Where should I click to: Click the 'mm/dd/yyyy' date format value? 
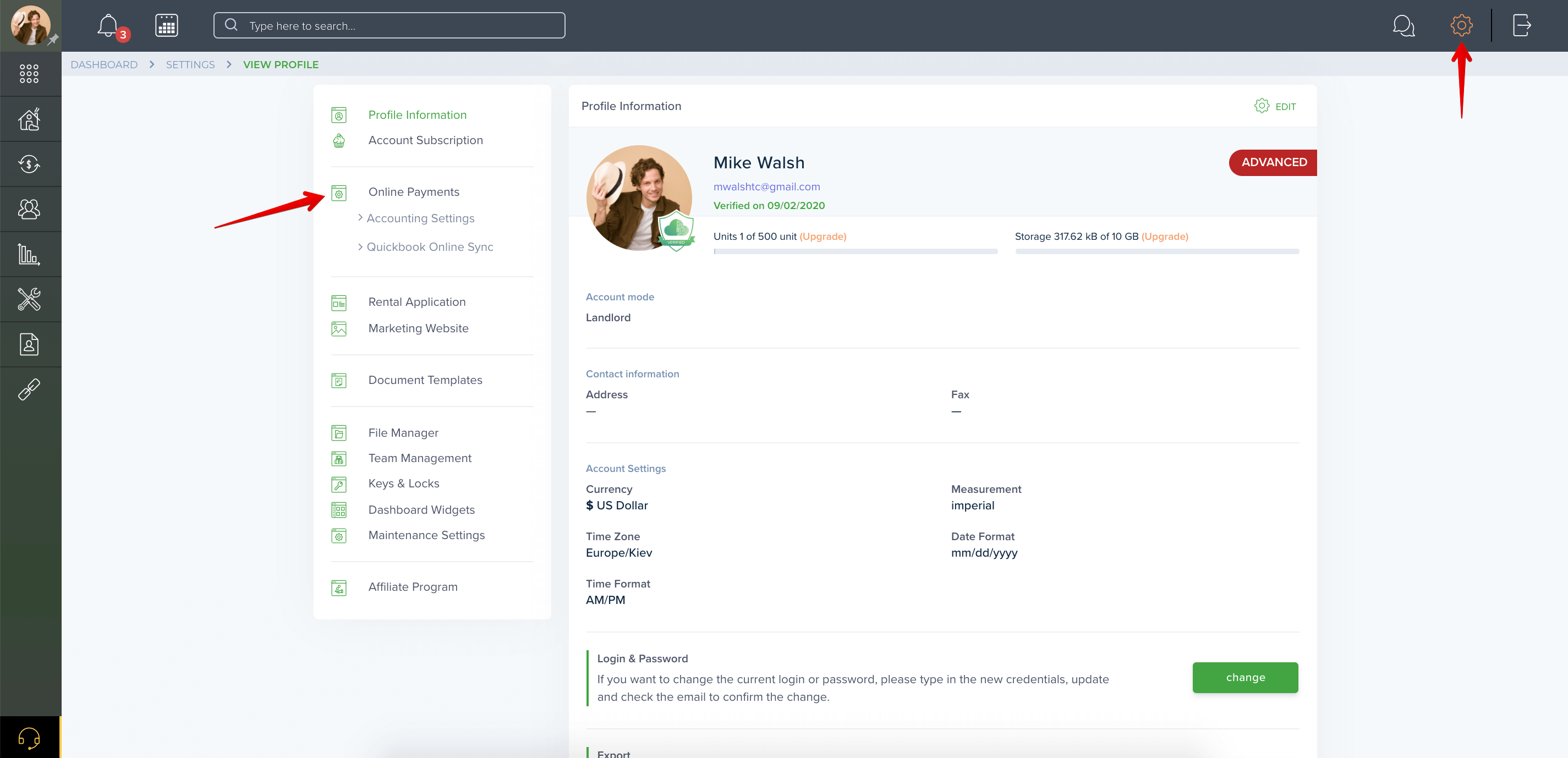[x=984, y=552]
